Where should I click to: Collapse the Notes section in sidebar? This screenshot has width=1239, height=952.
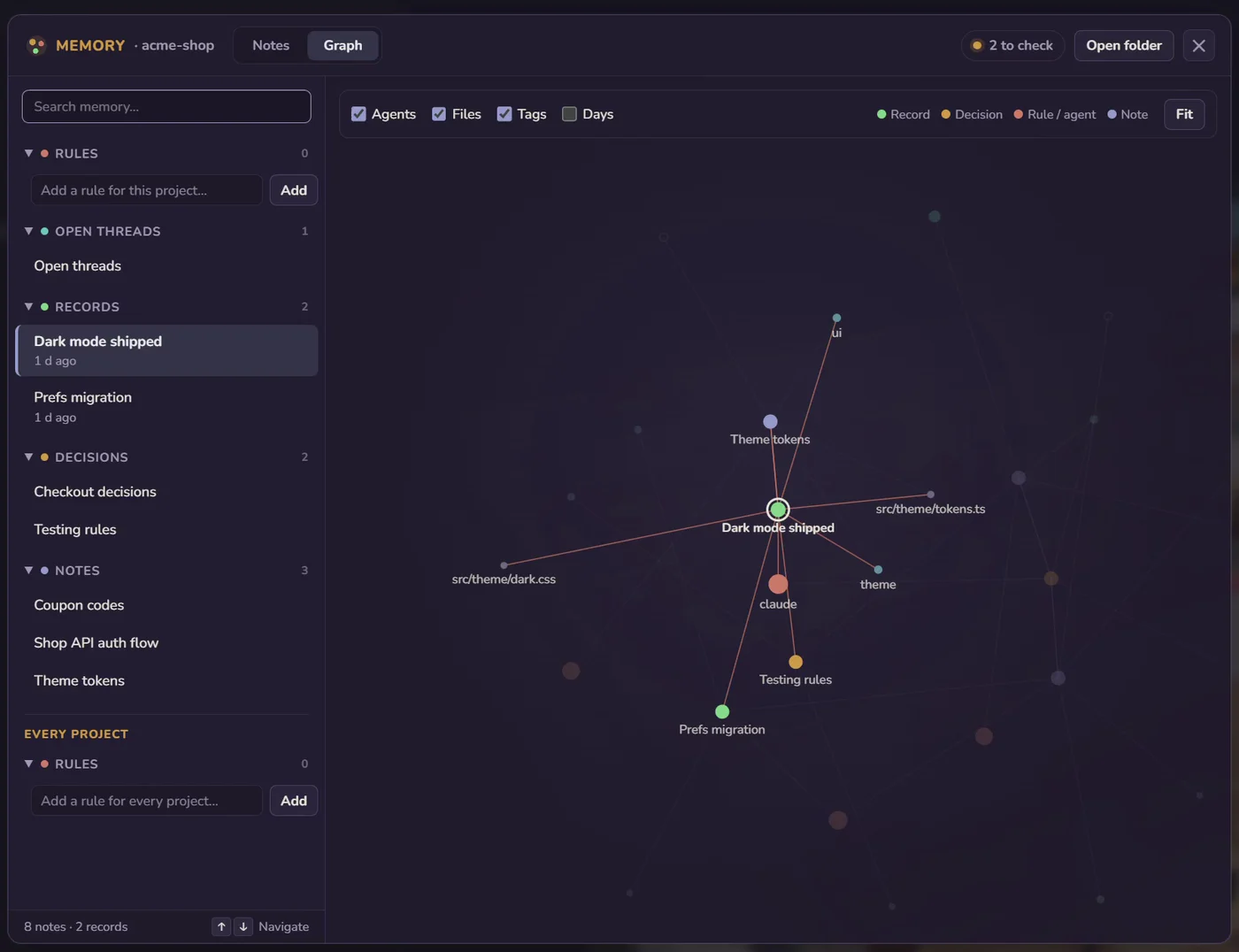pyautogui.click(x=28, y=570)
